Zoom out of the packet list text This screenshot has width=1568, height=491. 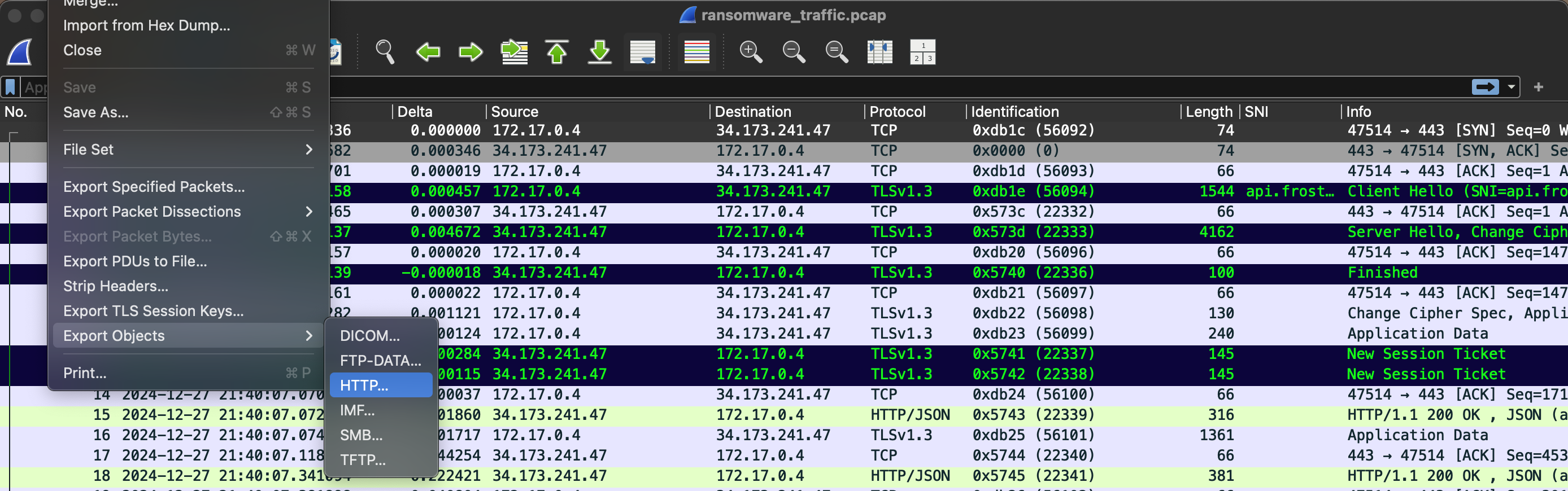tap(794, 52)
